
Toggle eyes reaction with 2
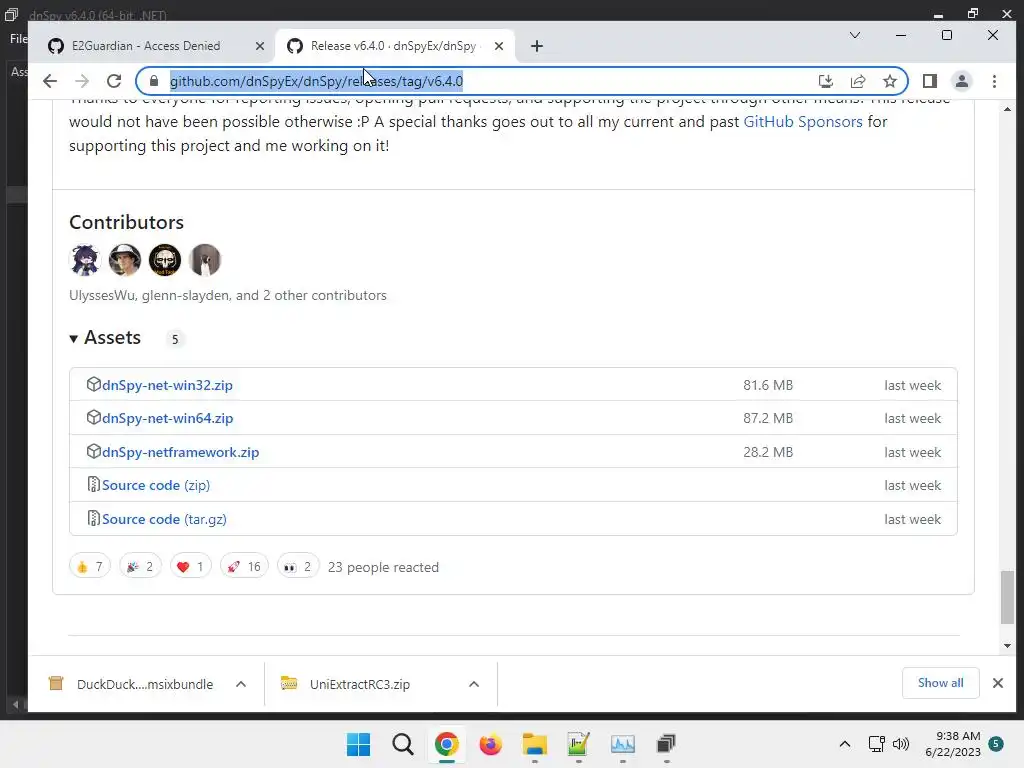pos(298,566)
